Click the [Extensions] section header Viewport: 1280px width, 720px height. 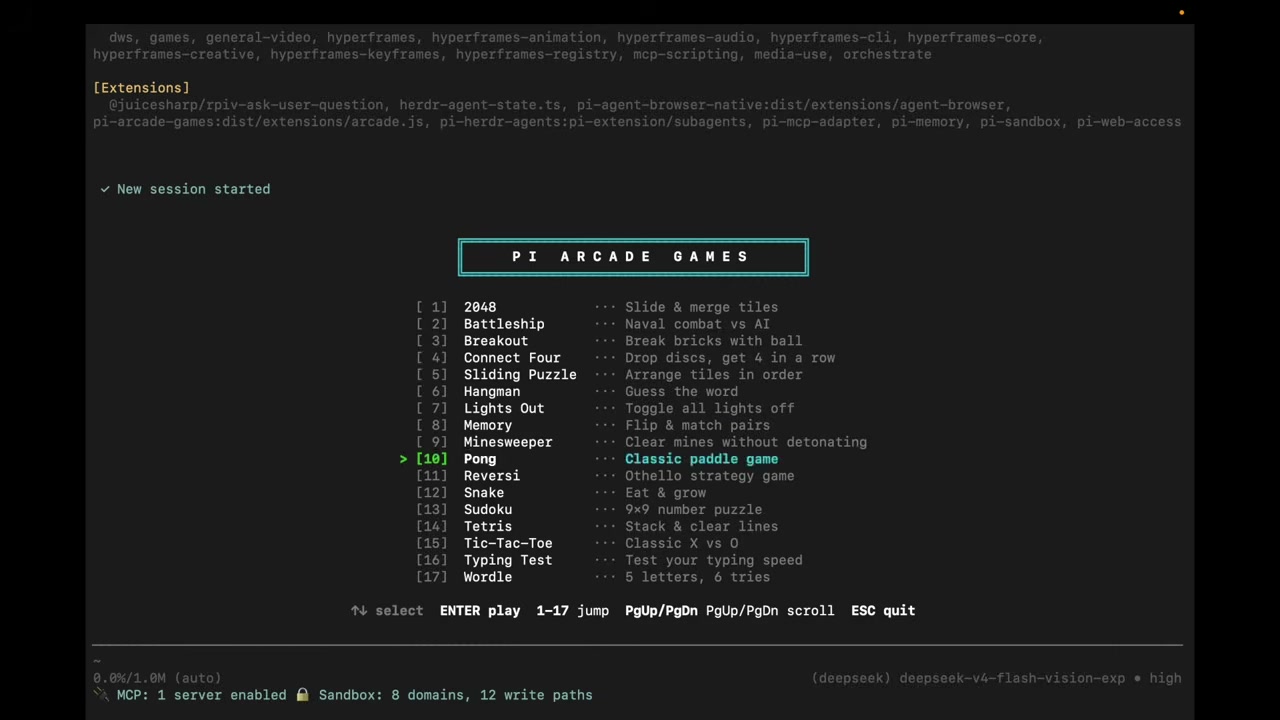click(141, 88)
